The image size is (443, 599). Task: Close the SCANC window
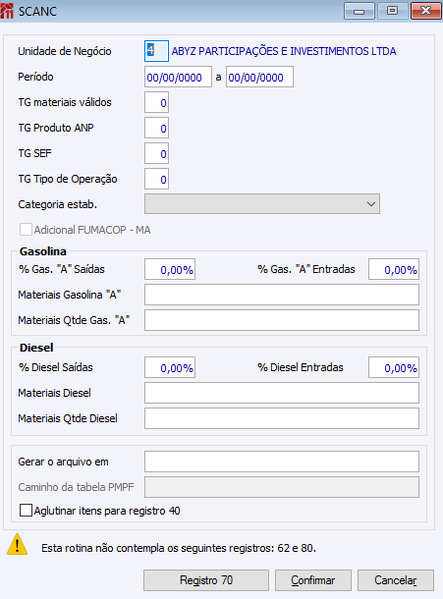tap(426, 11)
